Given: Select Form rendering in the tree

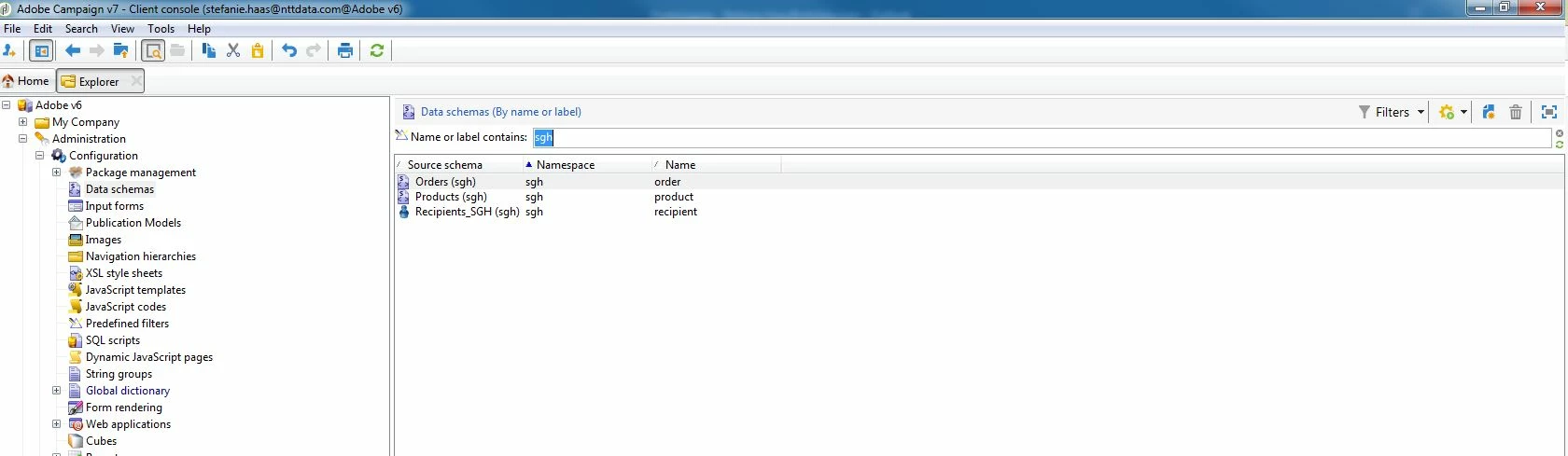Looking at the screenshot, I should [x=124, y=408].
